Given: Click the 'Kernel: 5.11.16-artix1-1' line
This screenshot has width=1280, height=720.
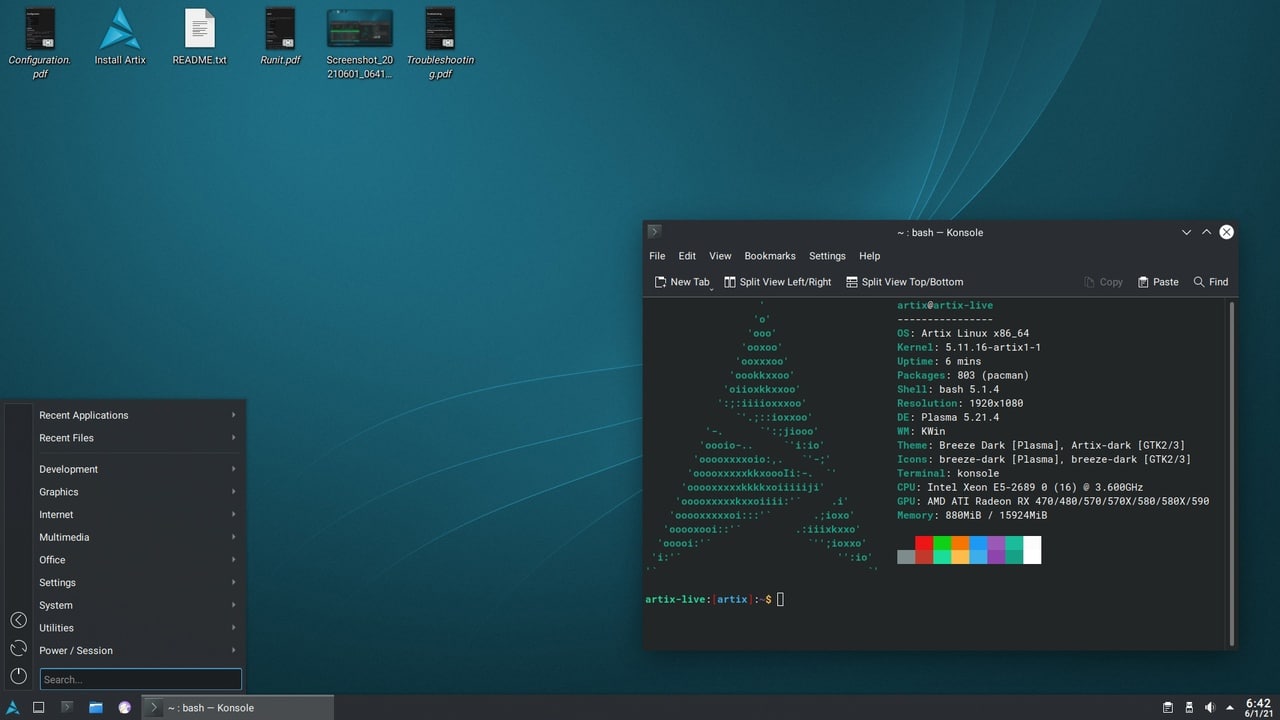Looking at the screenshot, I should pyautogui.click(x=969, y=347).
